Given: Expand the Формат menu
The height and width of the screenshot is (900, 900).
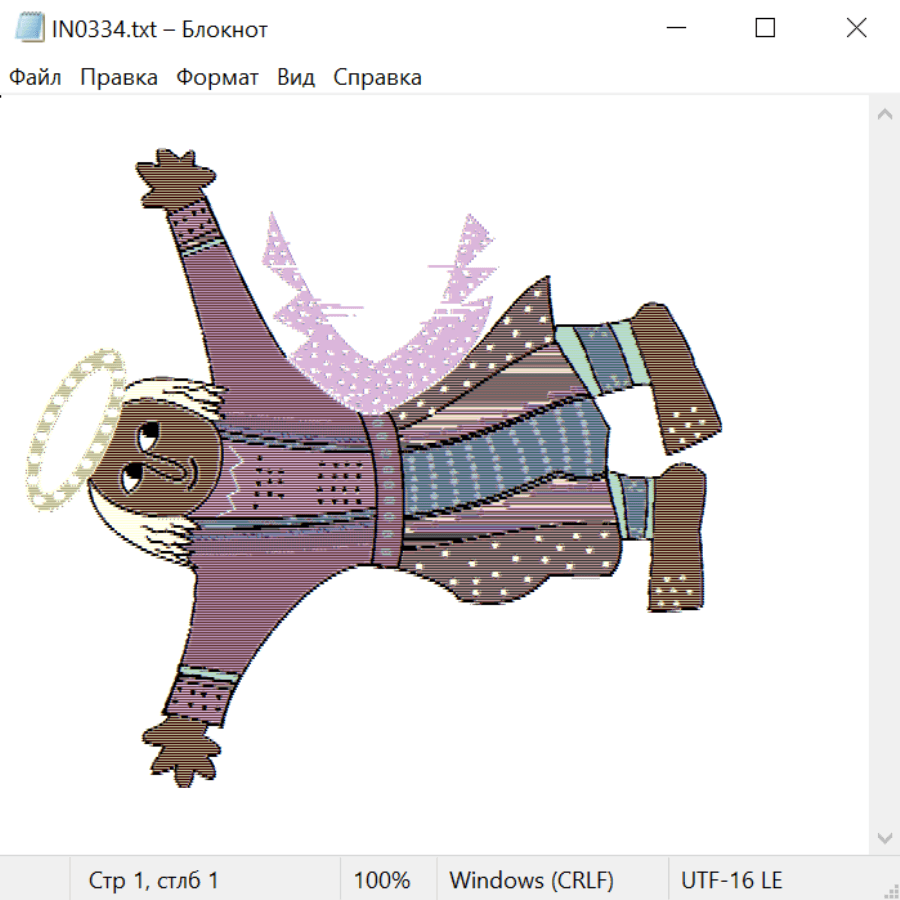Looking at the screenshot, I should 217,78.
